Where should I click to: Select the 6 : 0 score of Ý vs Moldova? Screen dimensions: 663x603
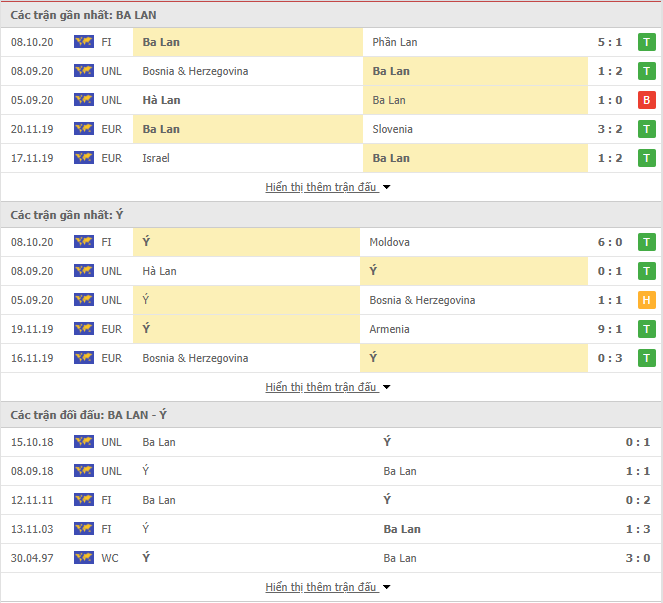tap(610, 242)
